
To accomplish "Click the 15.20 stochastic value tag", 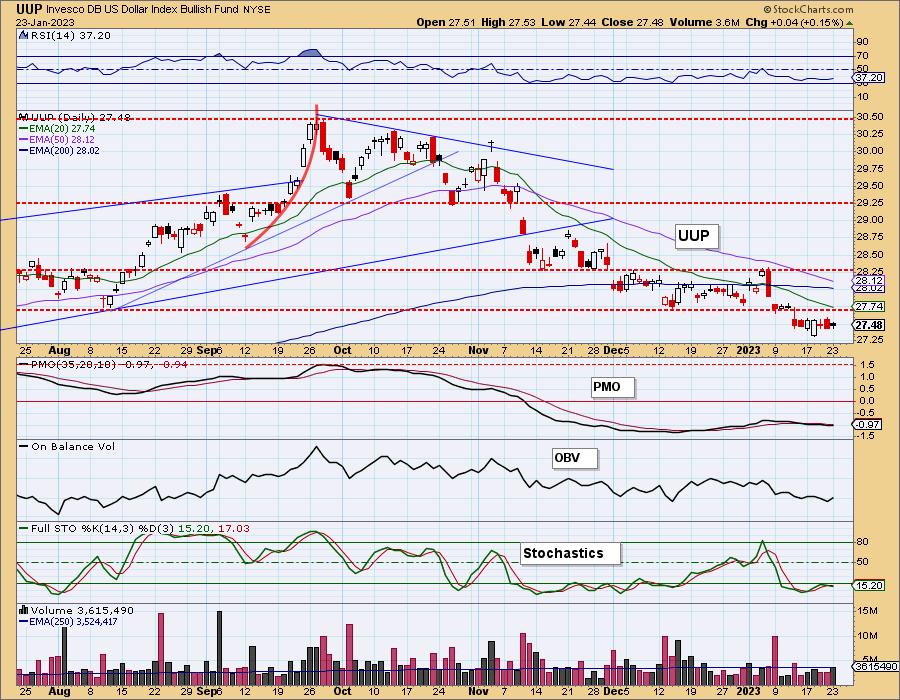I will point(868,586).
